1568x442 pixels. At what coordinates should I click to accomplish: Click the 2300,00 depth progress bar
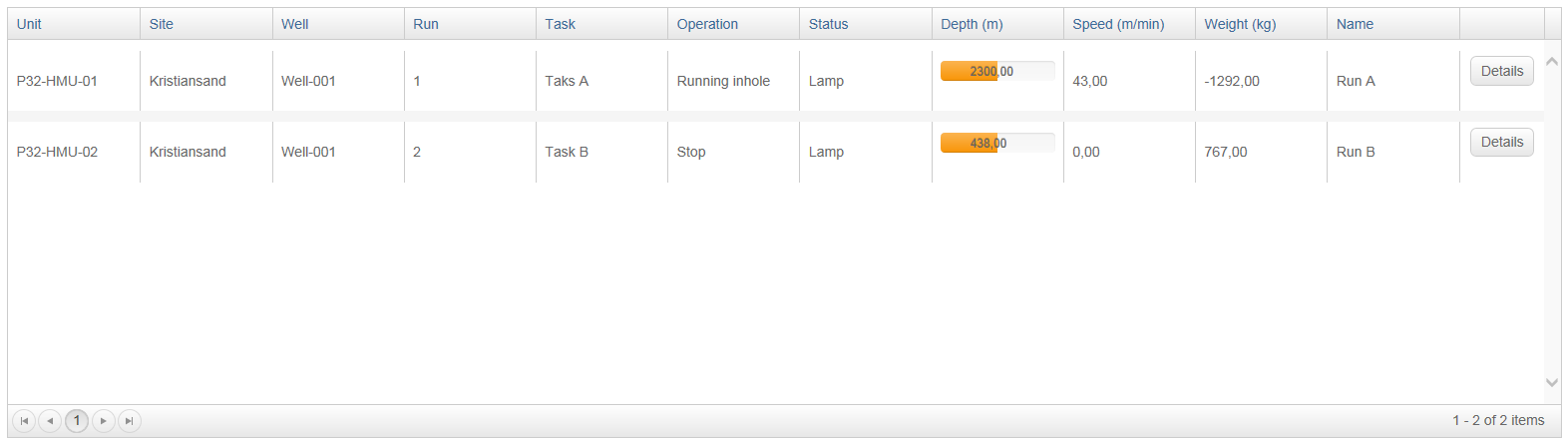(x=996, y=71)
